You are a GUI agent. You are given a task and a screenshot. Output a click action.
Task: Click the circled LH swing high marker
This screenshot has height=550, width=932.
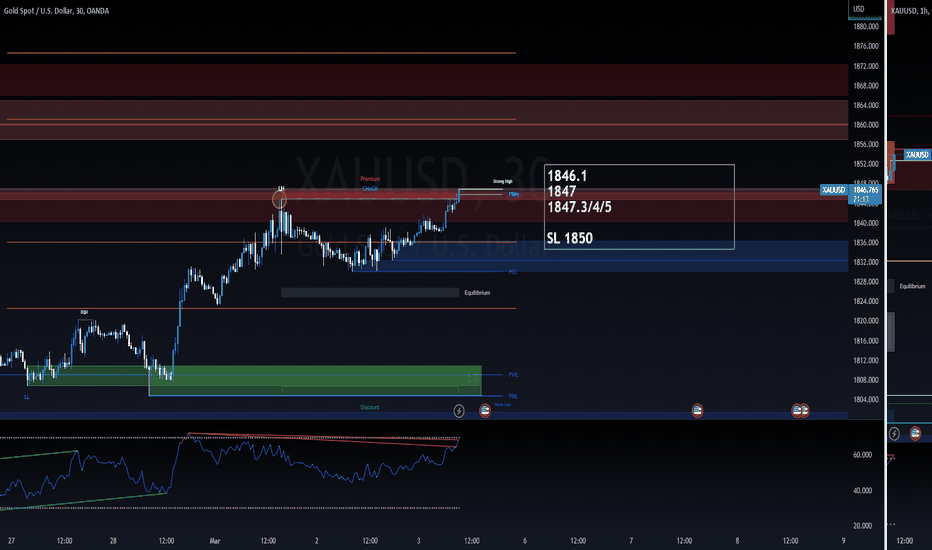click(x=279, y=200)
